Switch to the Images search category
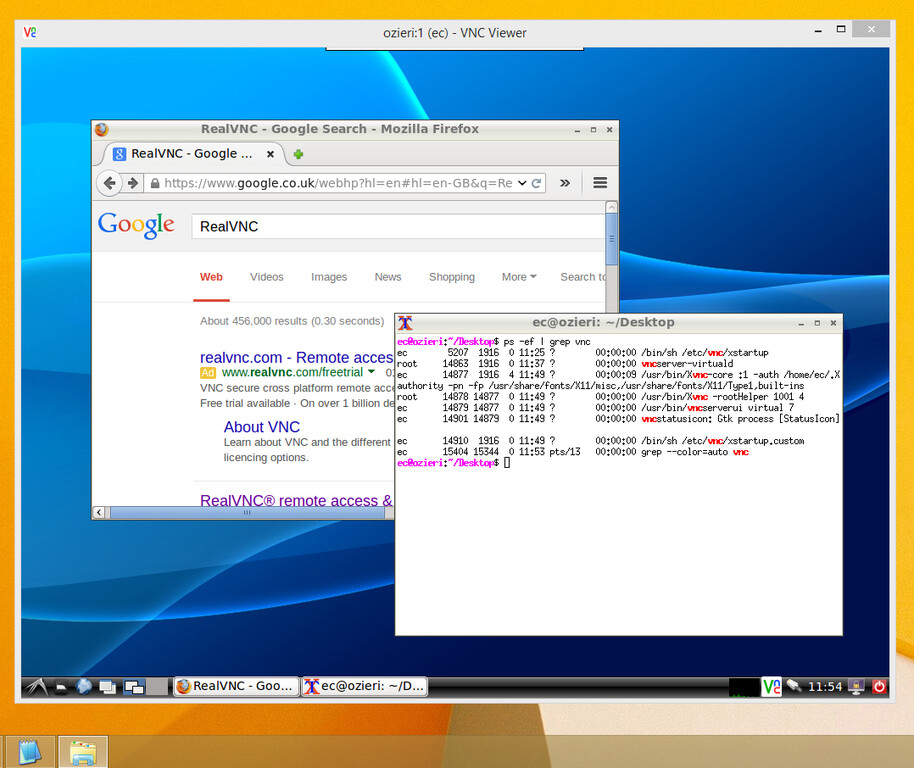The image size is (914, 768). point(329,277)
